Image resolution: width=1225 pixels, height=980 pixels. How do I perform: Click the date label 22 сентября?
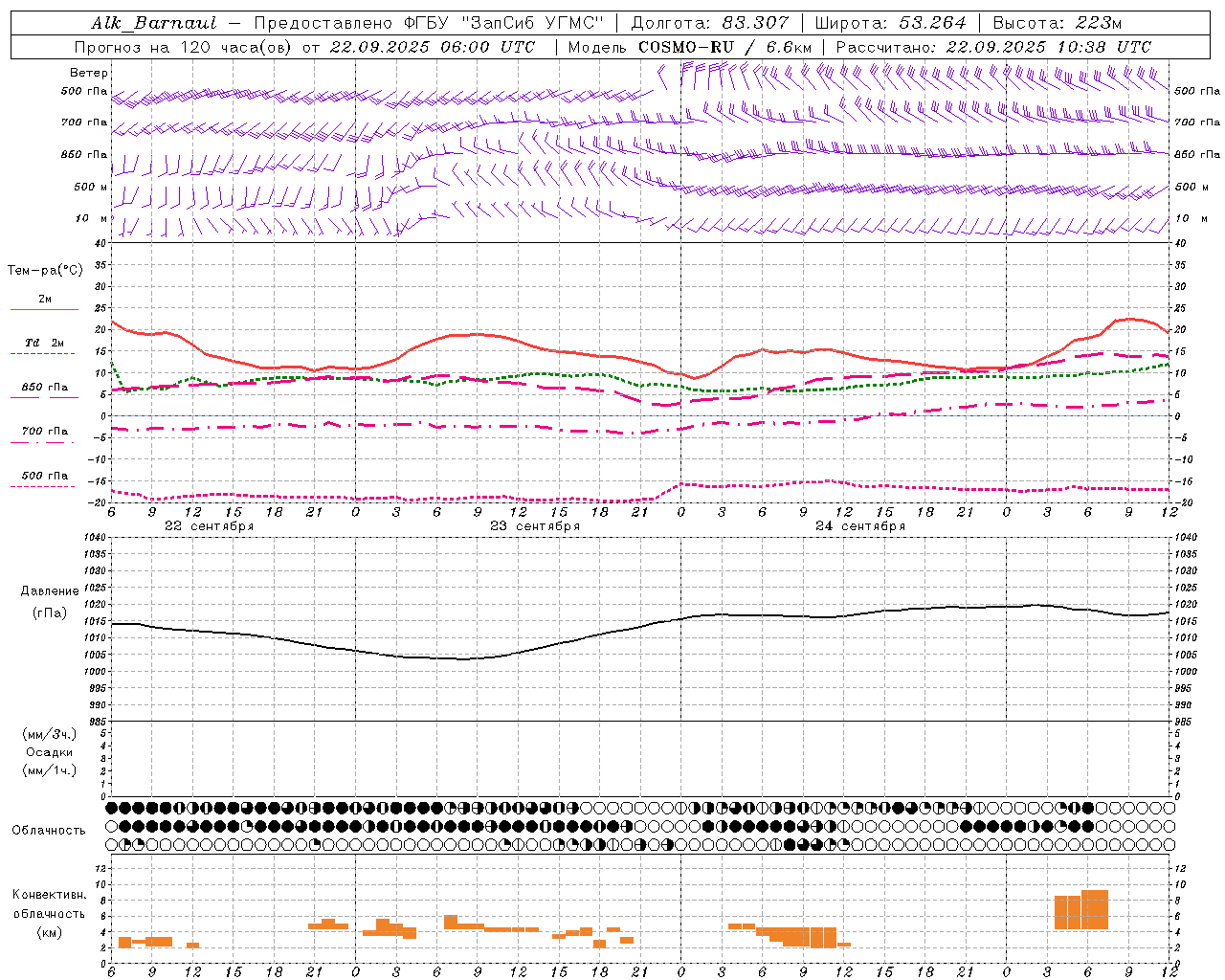(x=210, y=526)
